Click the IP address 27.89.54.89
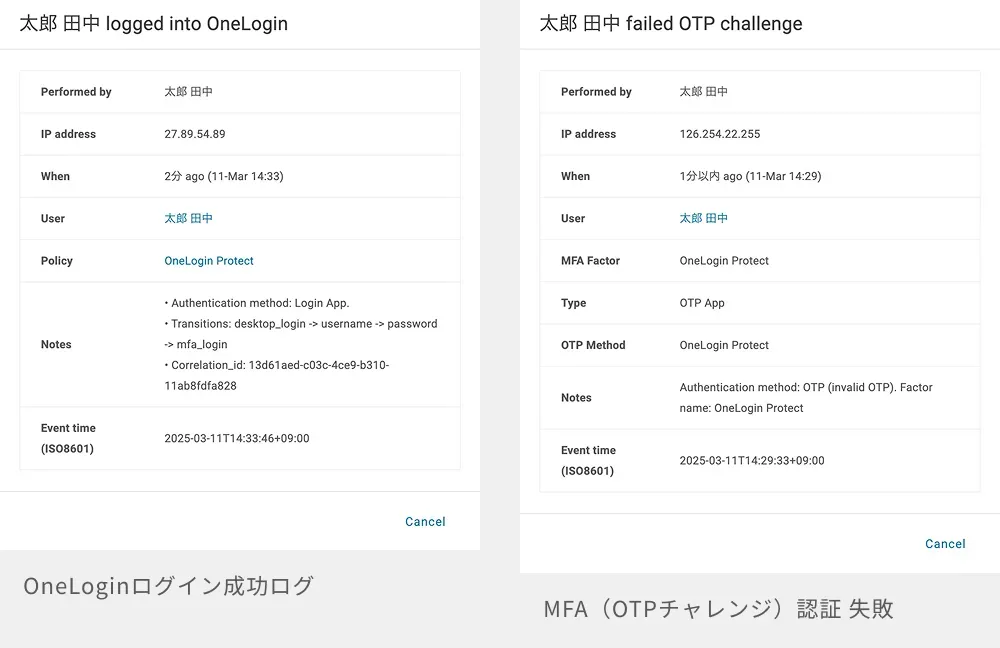The image size is (1000, 648). click(x=194, y=134)
